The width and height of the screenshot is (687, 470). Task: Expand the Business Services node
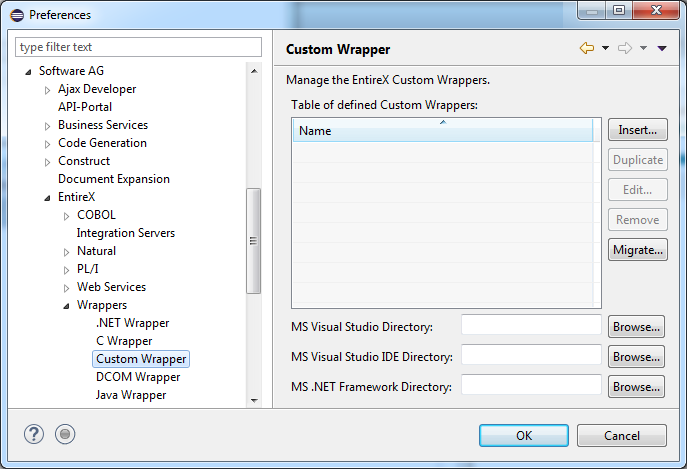pyautogui.click(x=47, y=126)
